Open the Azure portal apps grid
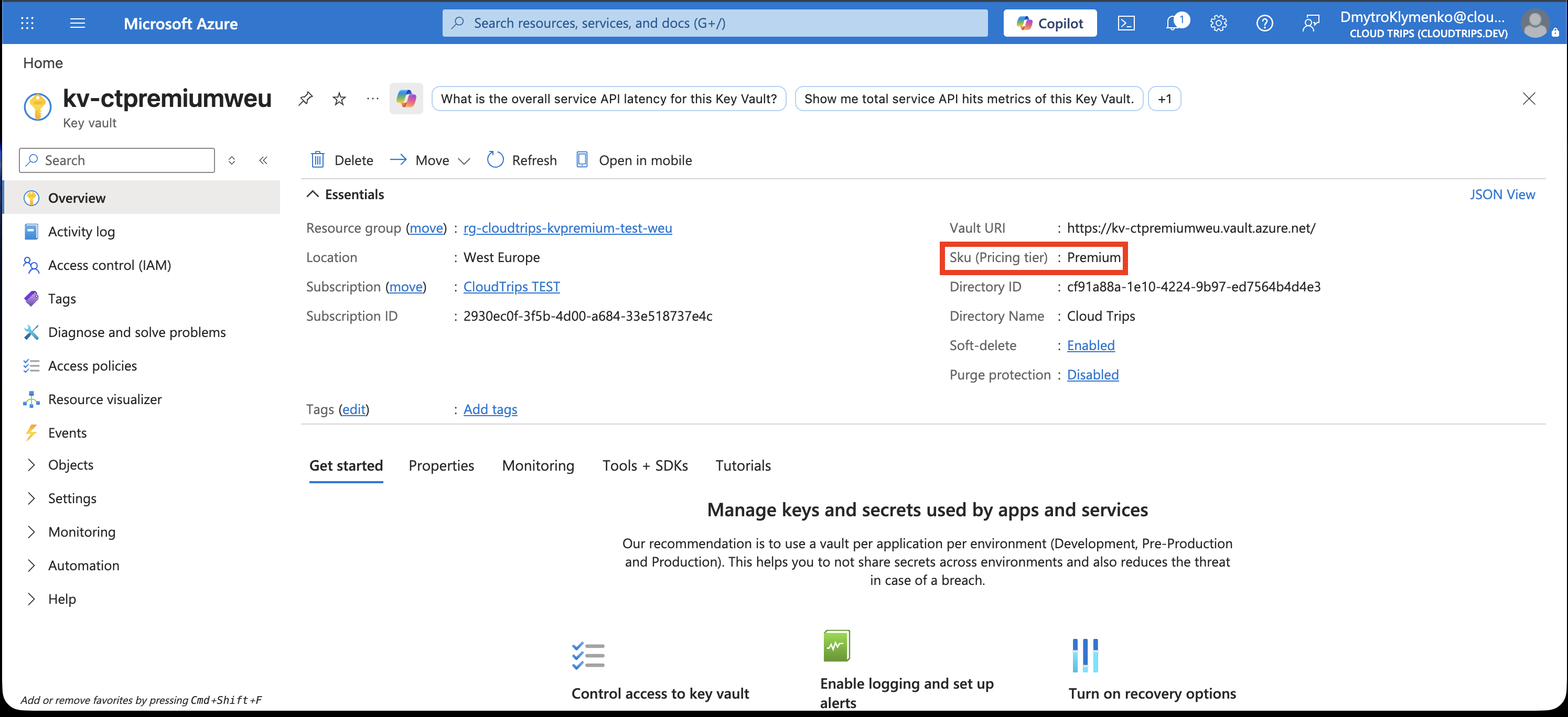The height and width of the screenshot is (717, 1568). point(27,23)
